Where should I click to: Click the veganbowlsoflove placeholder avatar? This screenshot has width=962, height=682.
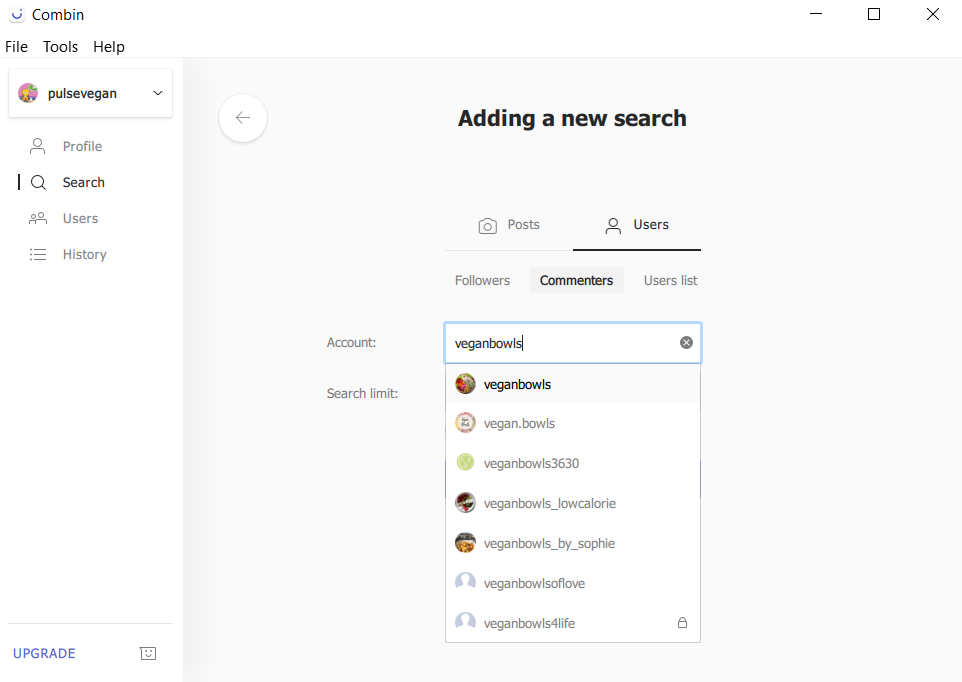tap(465, 582)
